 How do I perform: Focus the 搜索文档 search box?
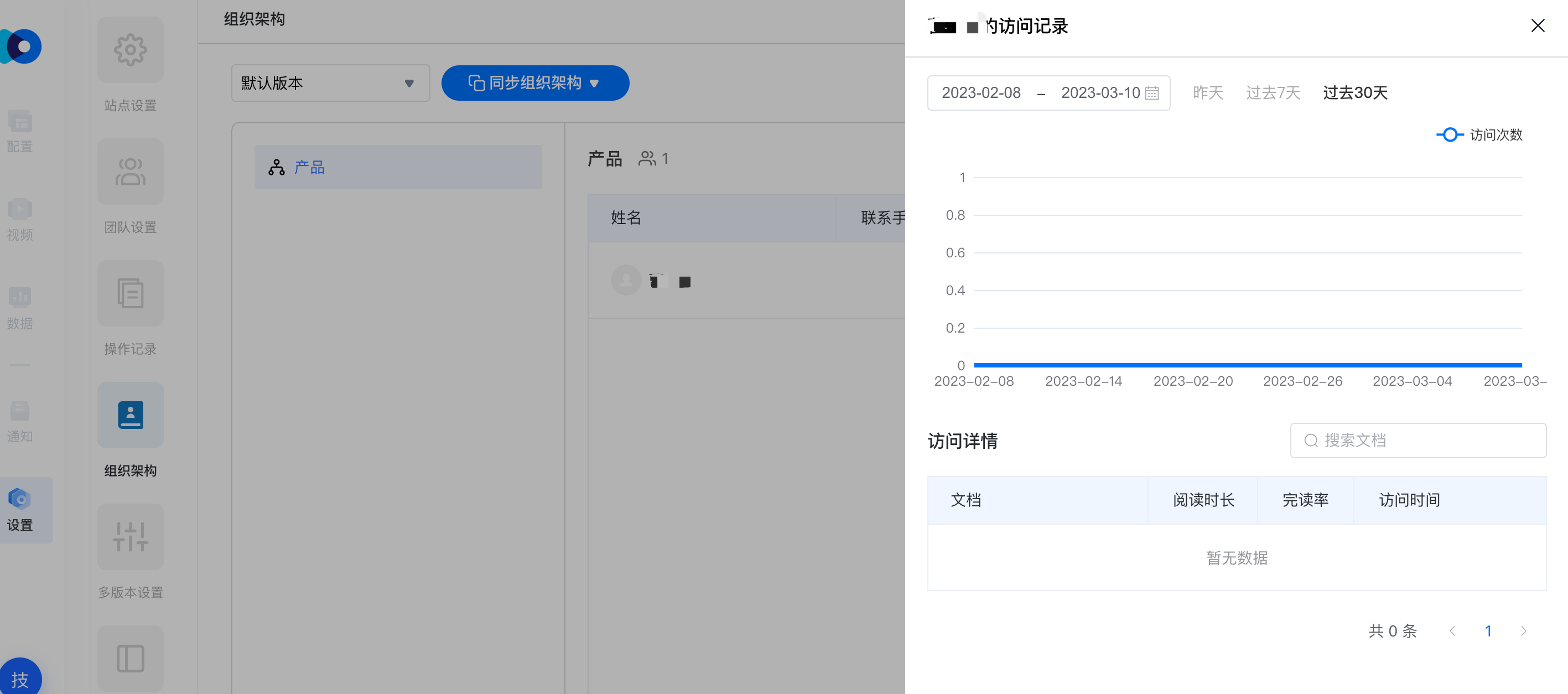[x=1418, y=440]
